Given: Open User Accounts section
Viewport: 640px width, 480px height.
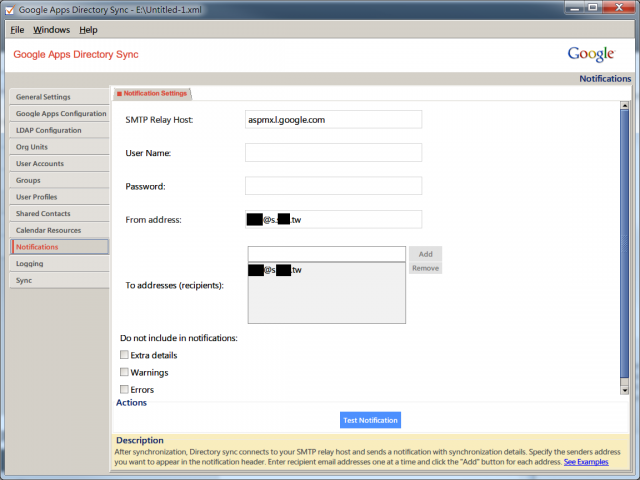Looking at the screenshot, I should tap(60, 164).
